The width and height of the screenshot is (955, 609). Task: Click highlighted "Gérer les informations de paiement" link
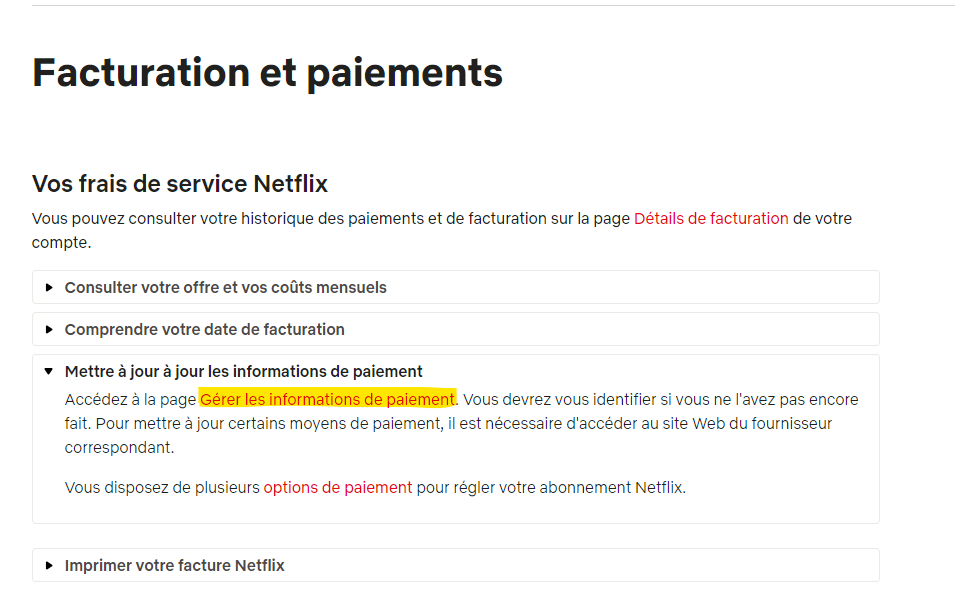[x=327, y=400]
